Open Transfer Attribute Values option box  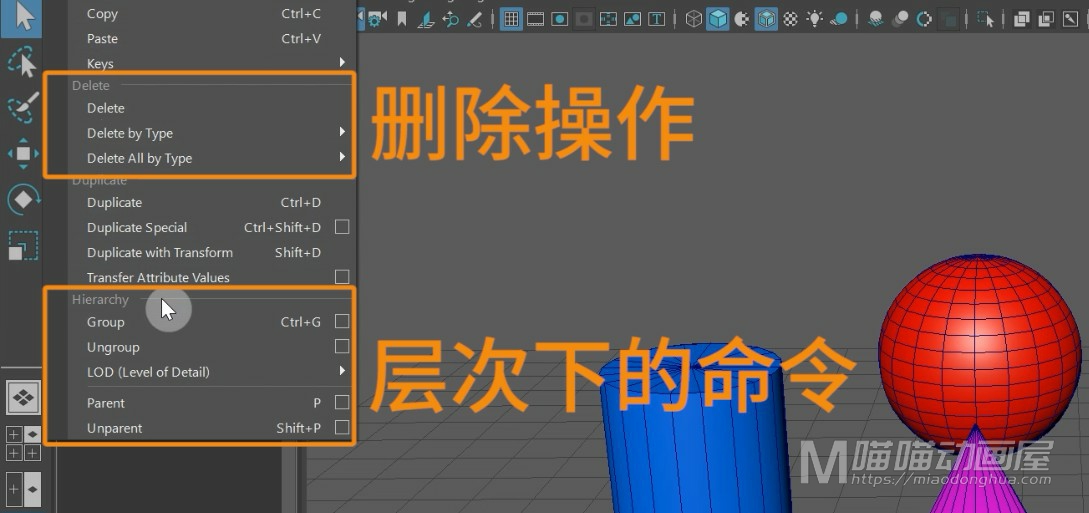[x=342, y=277]
